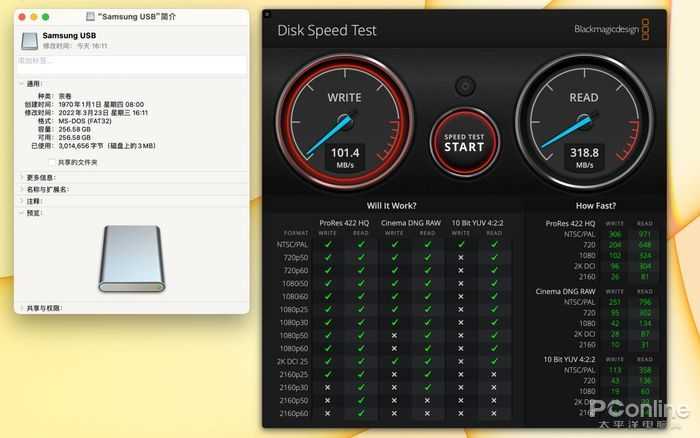Click the Cinema DNG RAW heading in How Fast

point(565,292)
